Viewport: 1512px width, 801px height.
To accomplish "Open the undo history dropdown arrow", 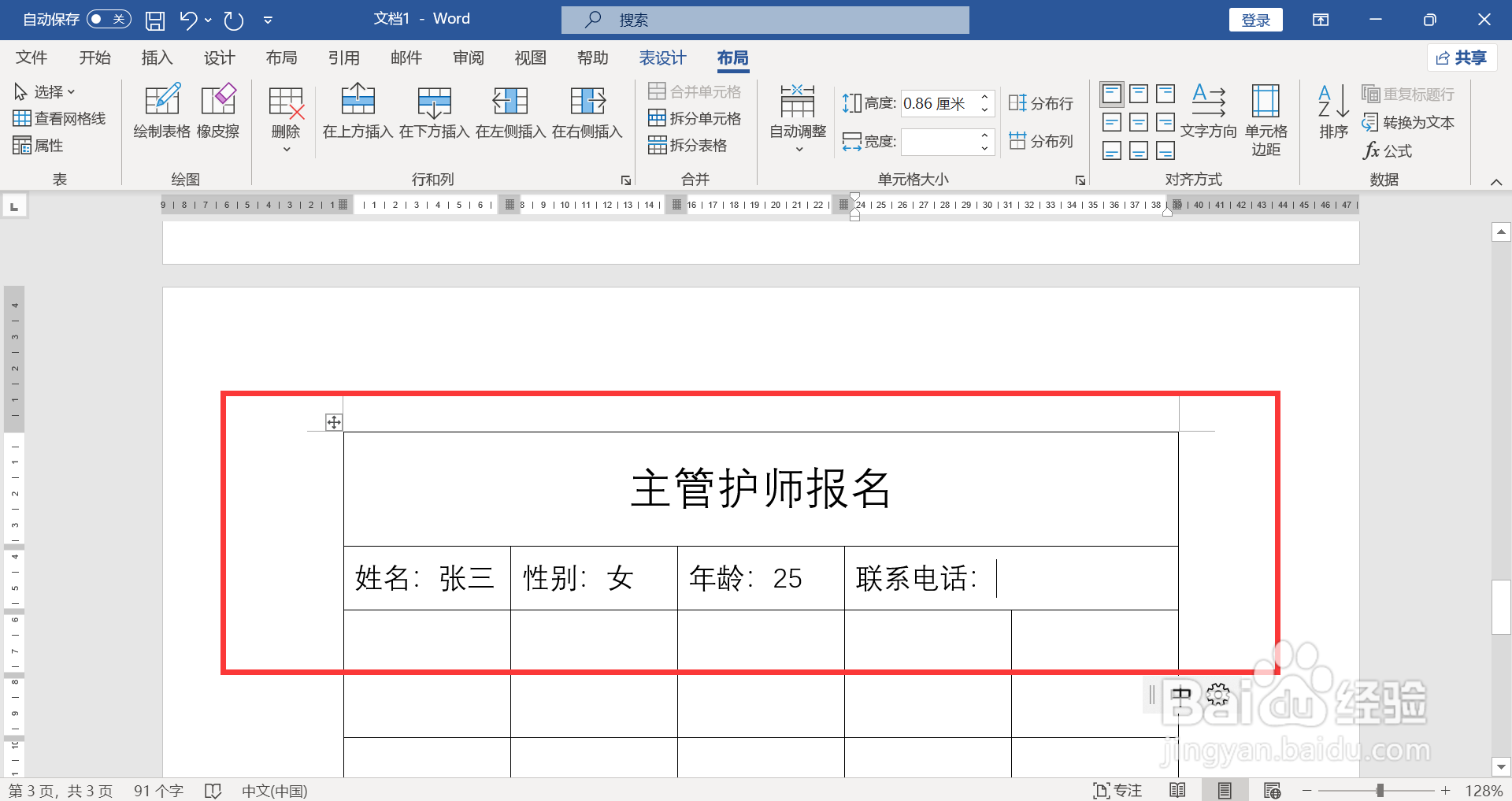I will pyautogui.click(x=207, y=21).
